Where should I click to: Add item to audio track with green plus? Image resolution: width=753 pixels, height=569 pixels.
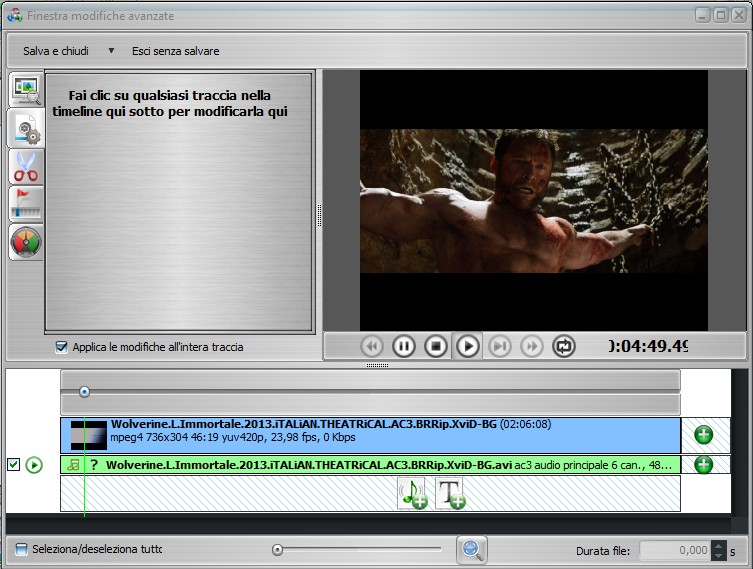704,465
